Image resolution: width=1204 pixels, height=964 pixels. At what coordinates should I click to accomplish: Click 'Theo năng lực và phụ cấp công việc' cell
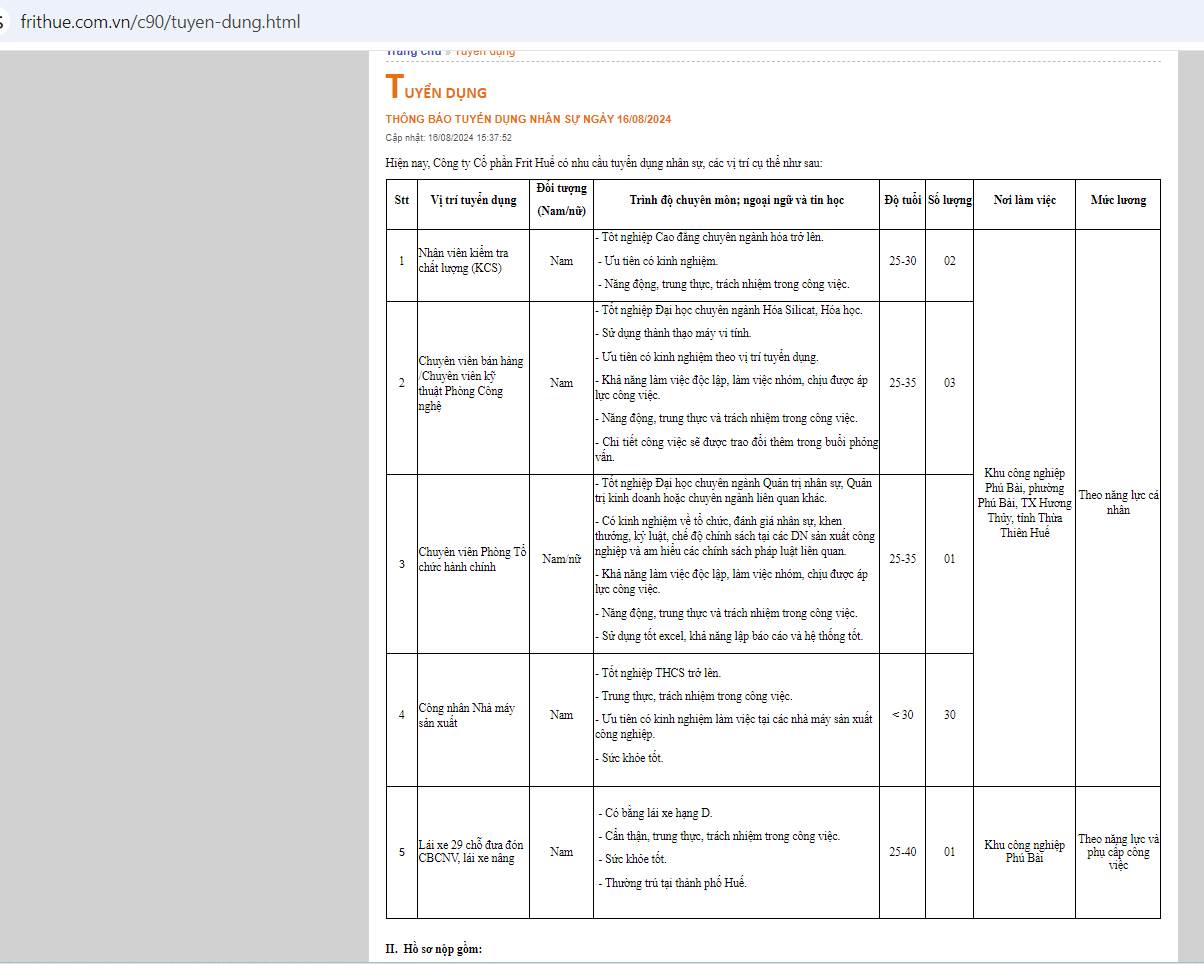pyautogui.click(x=1118, y=852)
